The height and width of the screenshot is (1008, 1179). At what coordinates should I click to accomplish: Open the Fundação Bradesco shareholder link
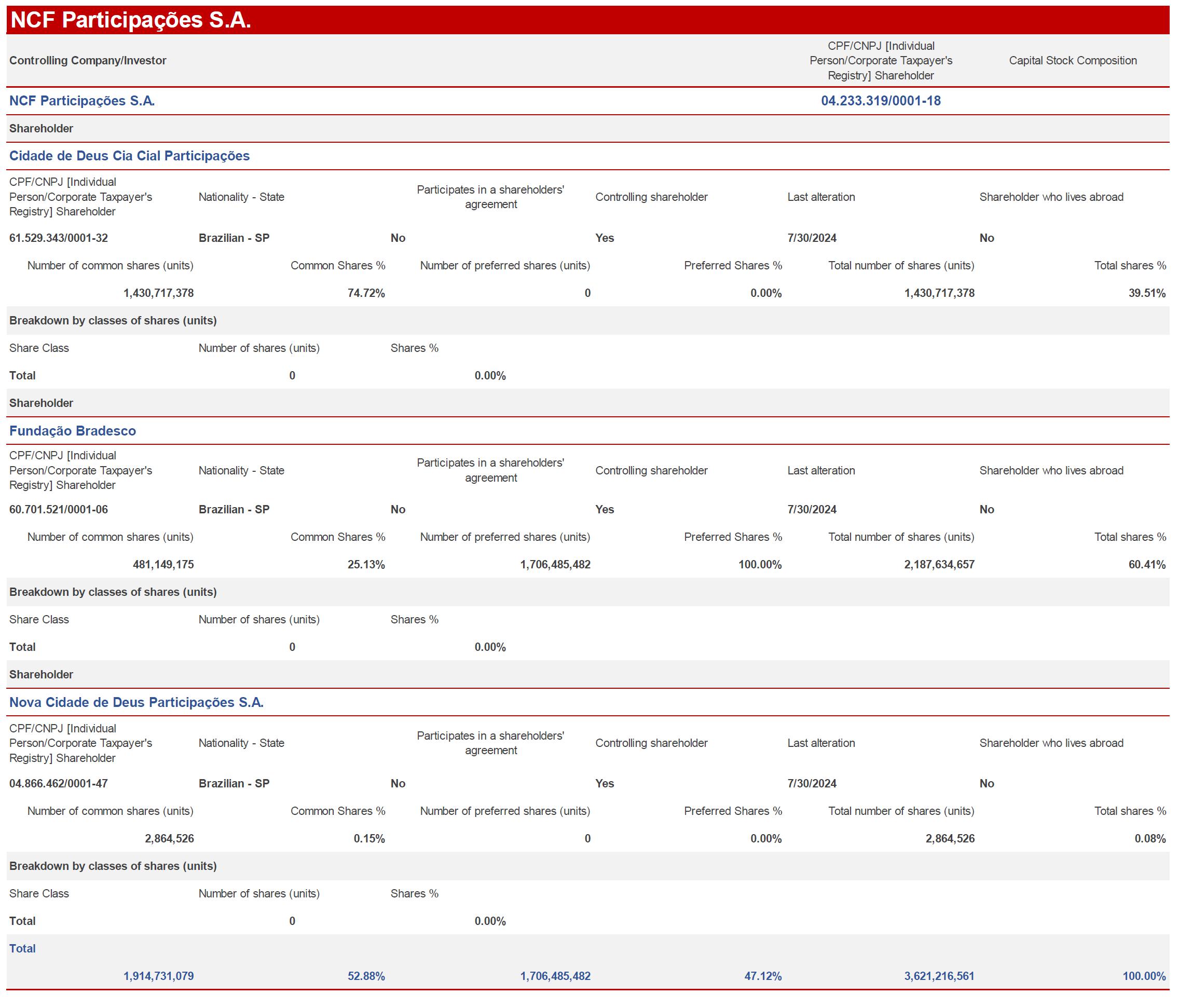coord(72,431)
